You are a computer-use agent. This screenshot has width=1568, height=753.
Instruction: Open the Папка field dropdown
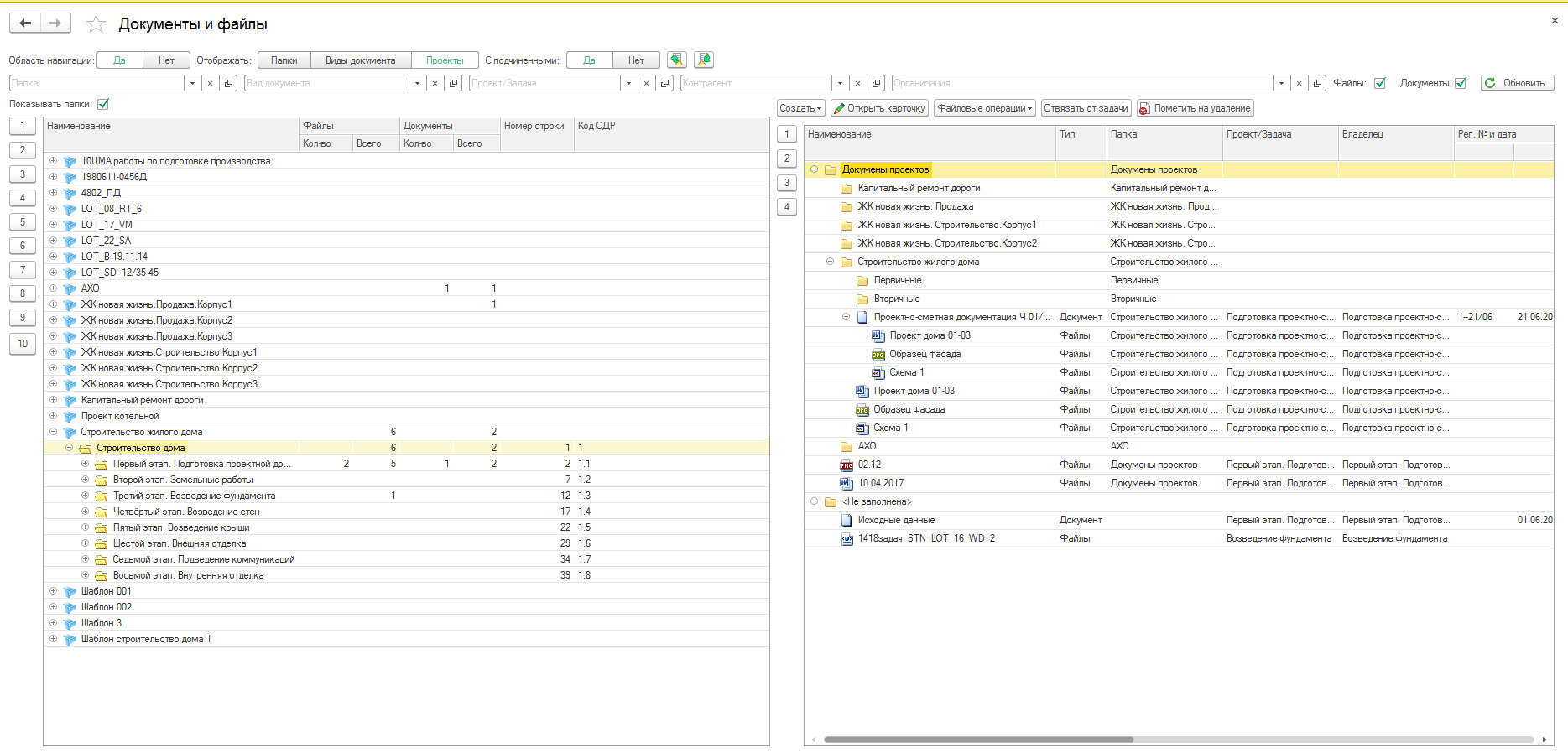click(x=192, y=83)
